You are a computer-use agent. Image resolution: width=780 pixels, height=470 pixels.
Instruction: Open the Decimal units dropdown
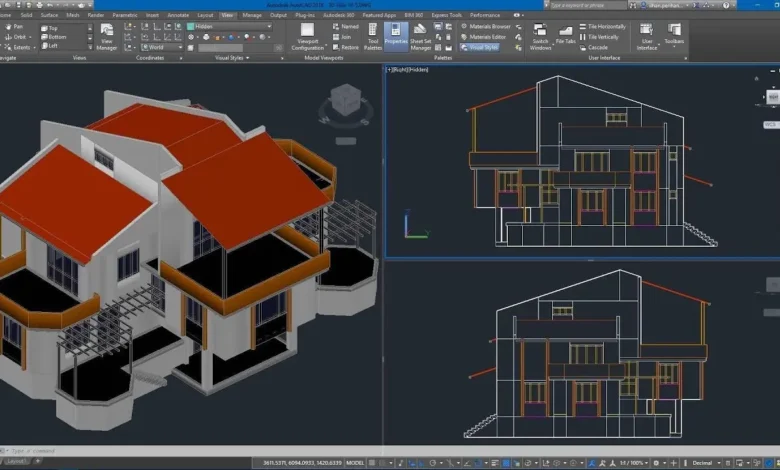click(706, 463)
